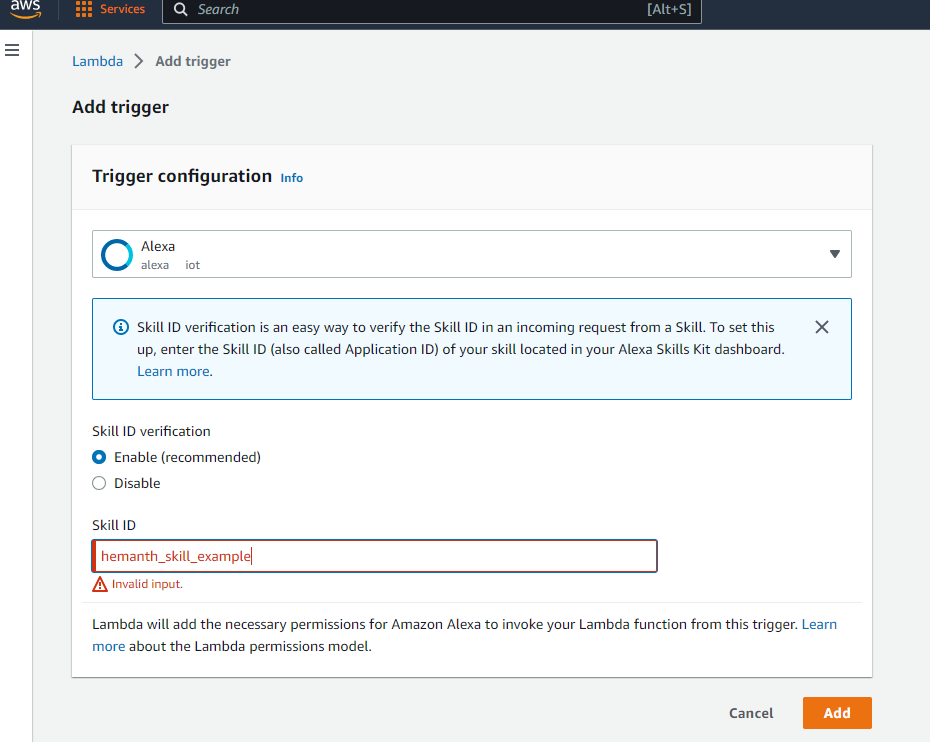930x742 pixels.
Task: Focus the Skill ID text field
Action: click(374, 556)
